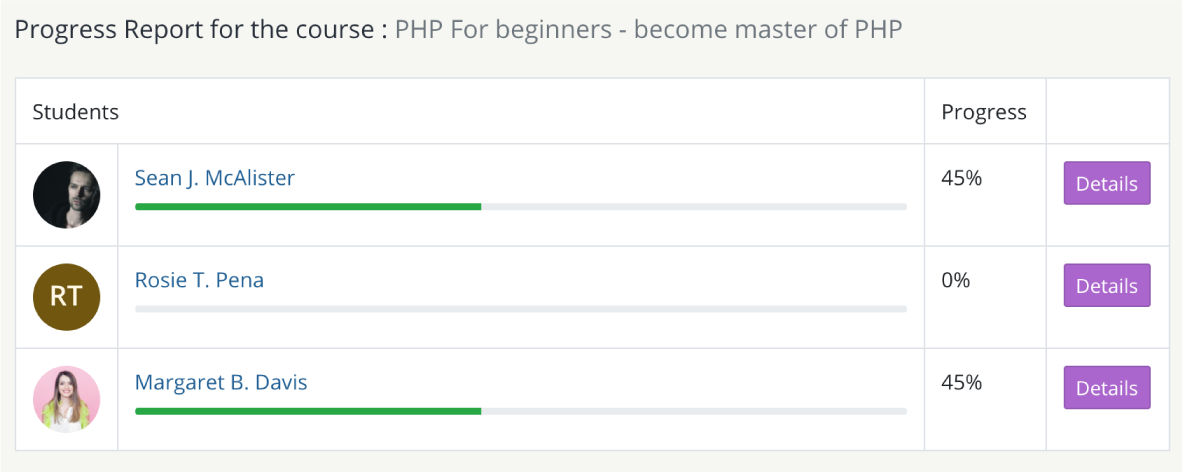Click the Students column header
The width and height of the screenshot is (1182, 472).
[75, 112]
